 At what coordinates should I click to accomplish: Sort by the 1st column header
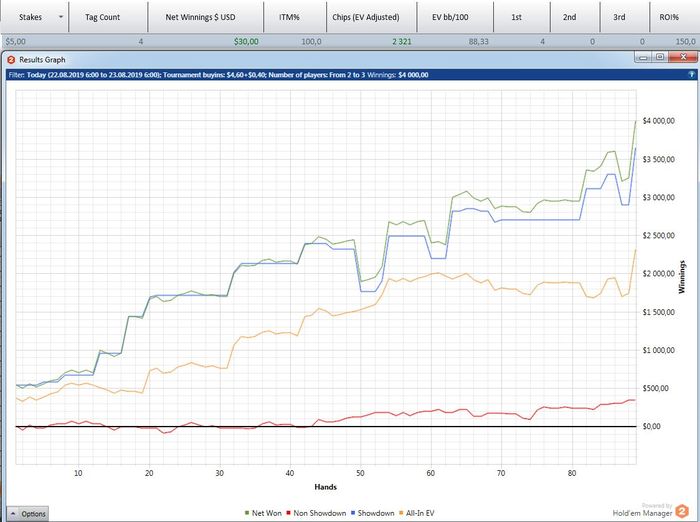coord(517,17)
